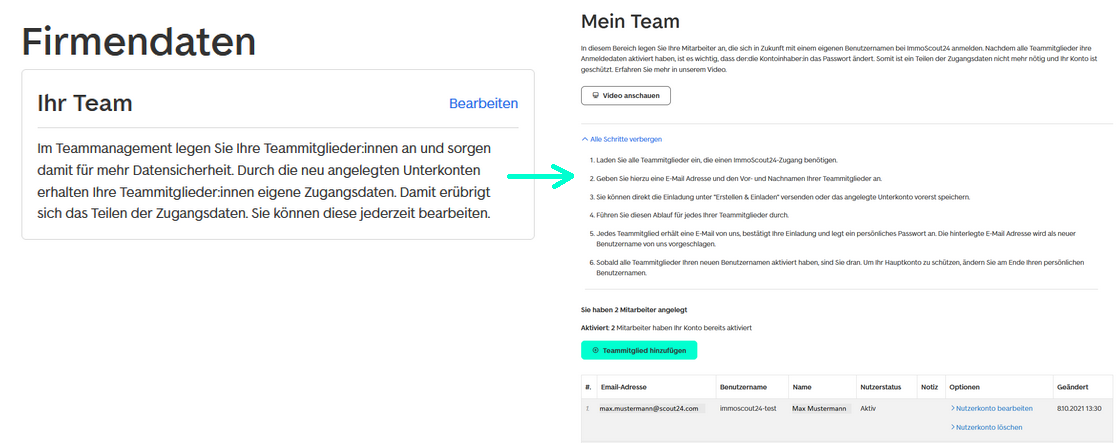The height and width of the screenshot is (443, 1116).
Task: Click the Email-Adresse column header
Action: click(626, 387)
